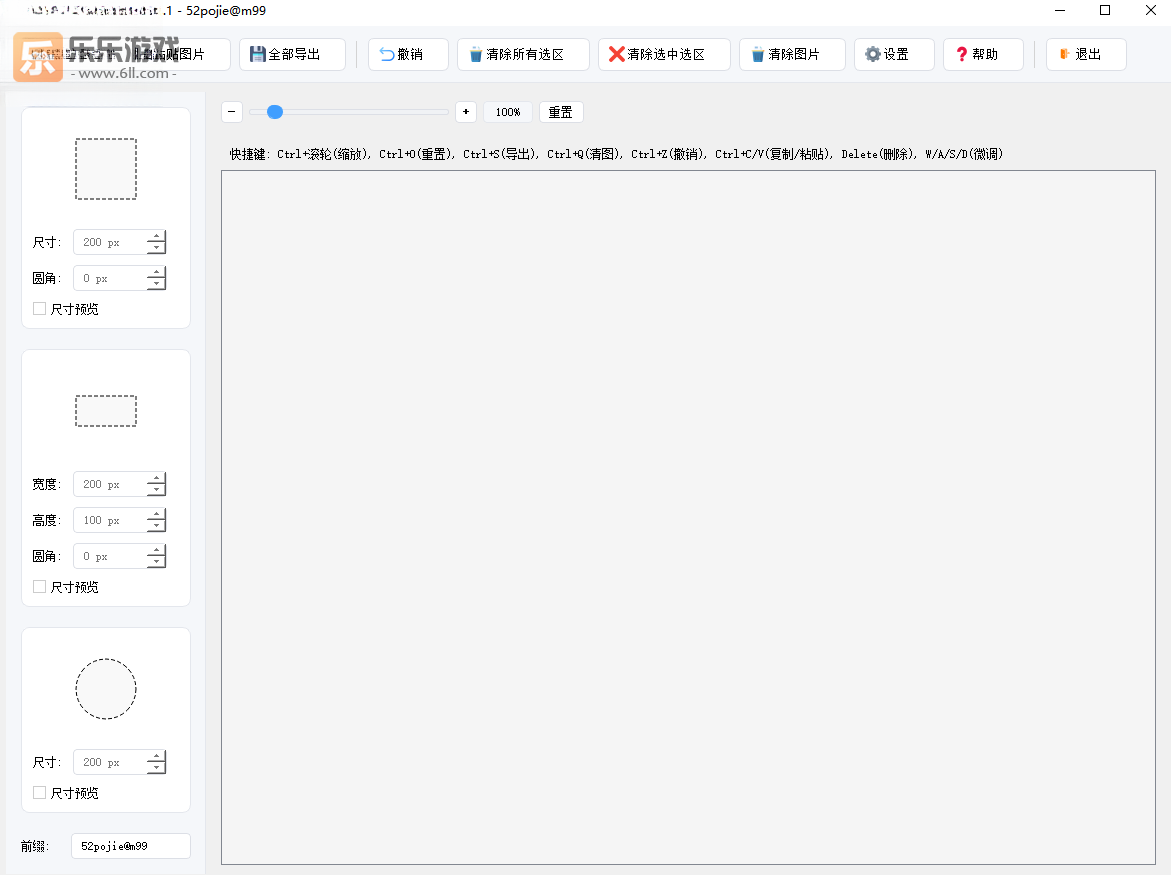Enable 尺寸预览 for the square shape
The height and width of the screenshot is (875, 1171).
point(40,308)
